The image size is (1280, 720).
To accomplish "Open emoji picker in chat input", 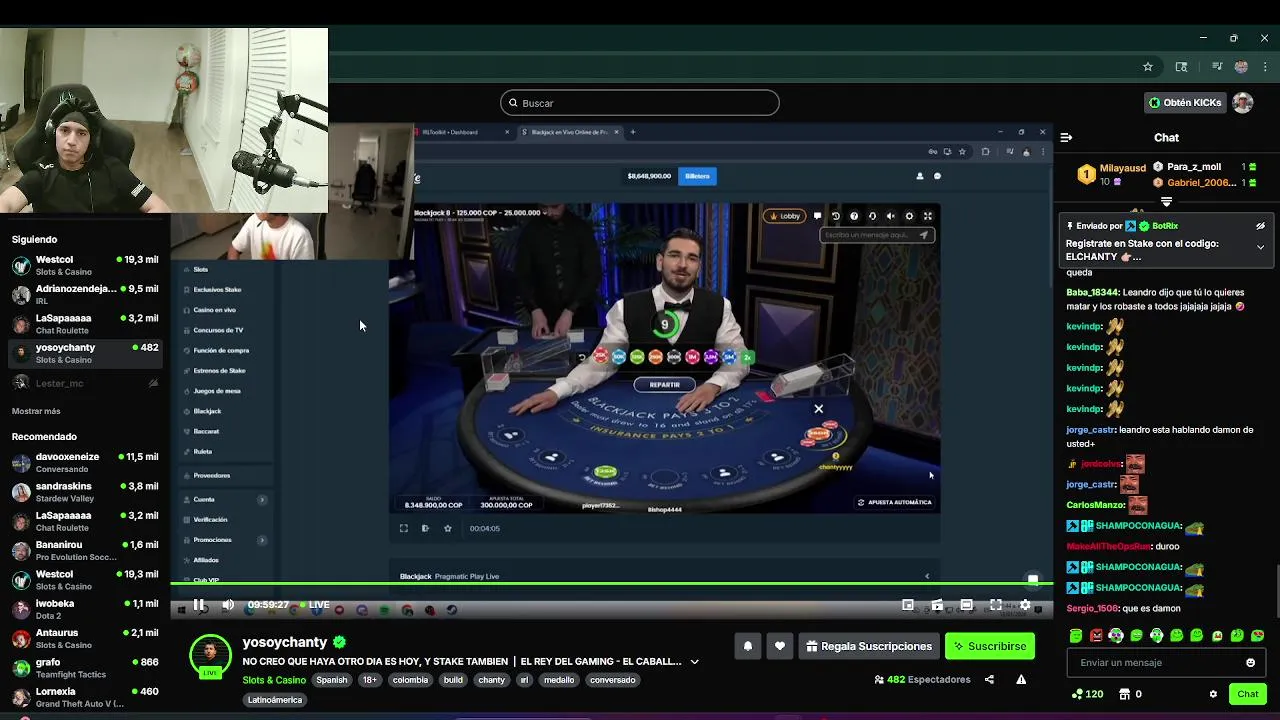I will [x=1250, y=662].
